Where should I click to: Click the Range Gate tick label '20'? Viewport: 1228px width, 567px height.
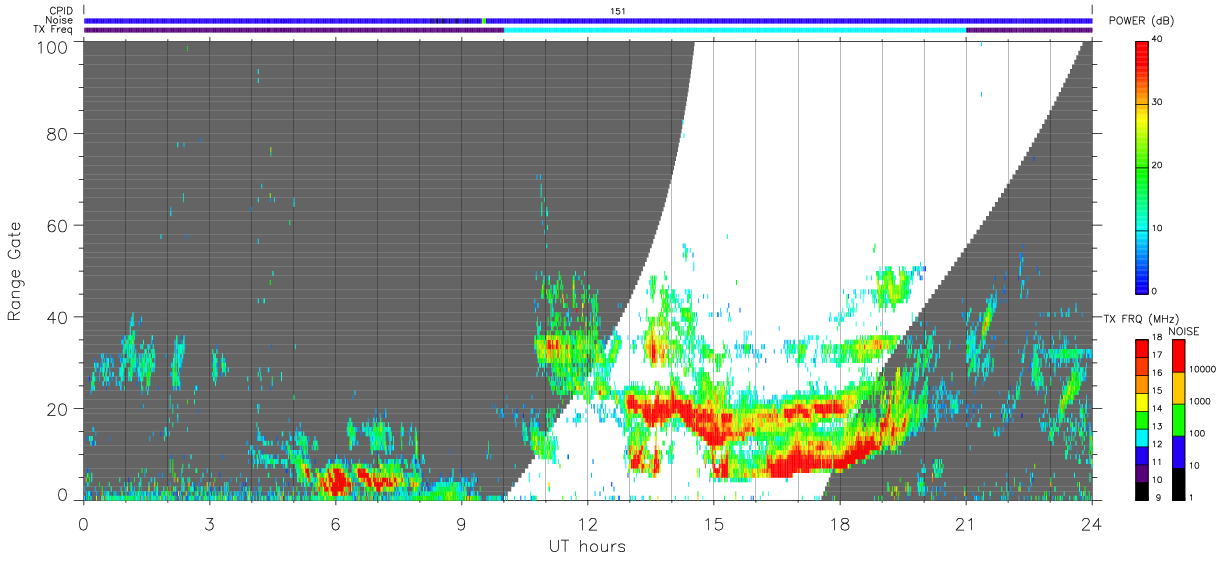57,409
